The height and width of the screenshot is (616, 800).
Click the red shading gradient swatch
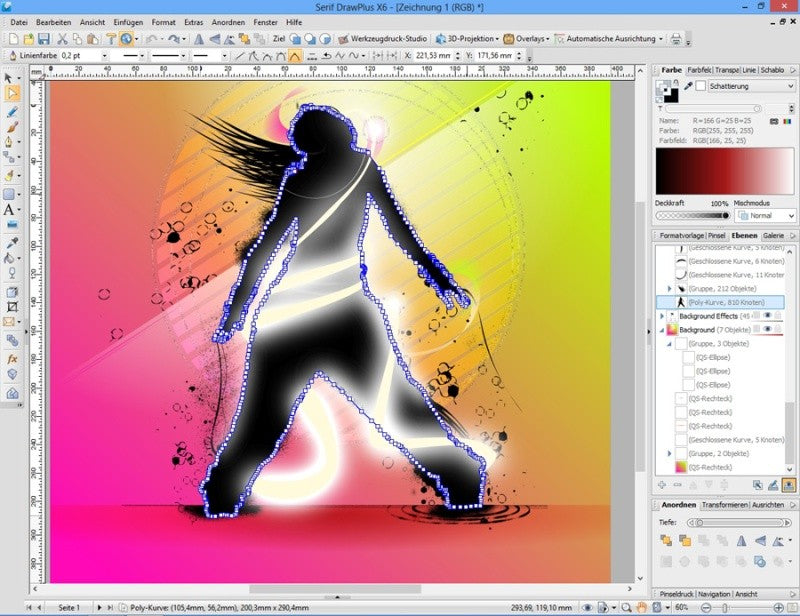[x=724, y=171]
